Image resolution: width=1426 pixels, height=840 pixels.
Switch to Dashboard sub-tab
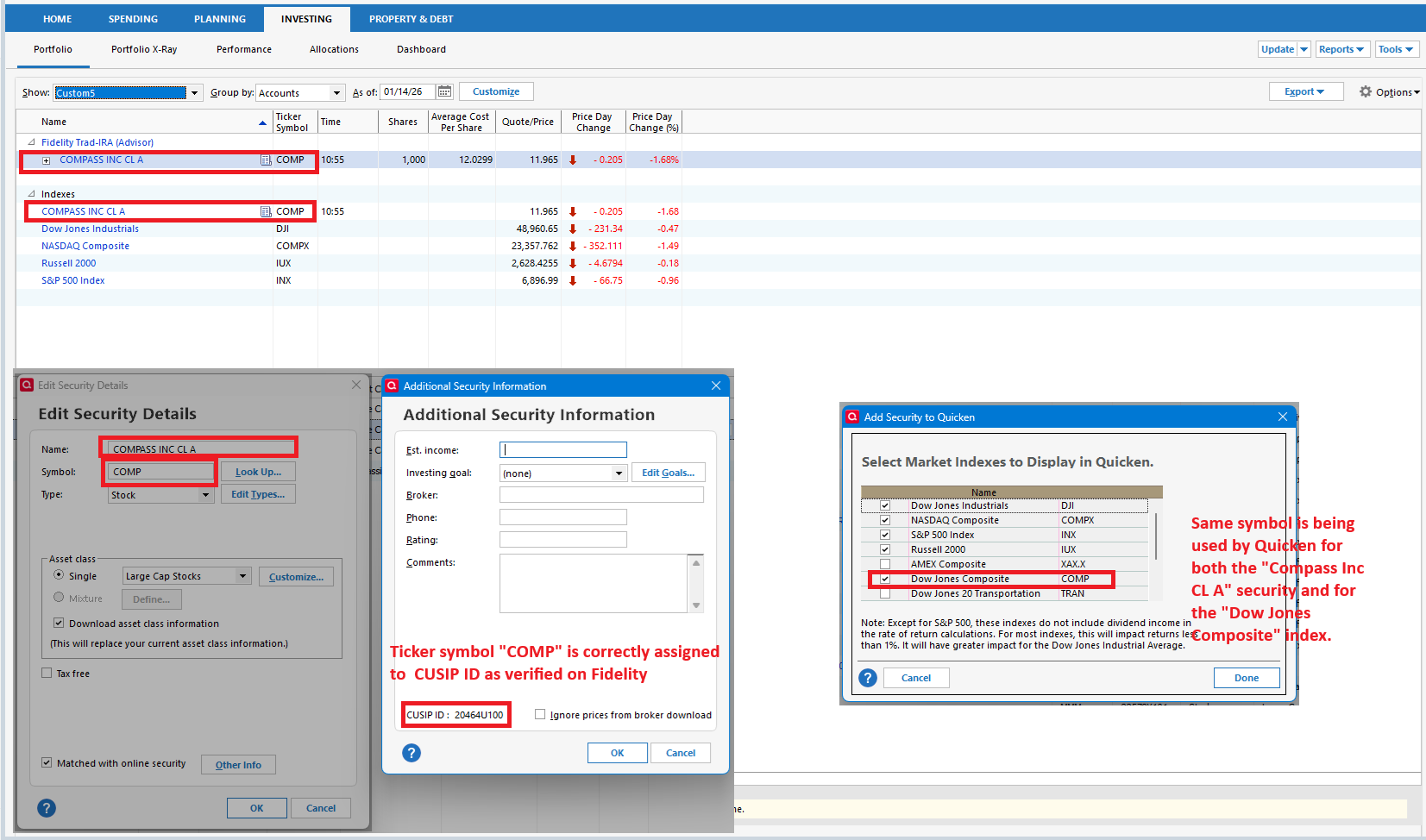pyautogui.click(x=421, y=49)
